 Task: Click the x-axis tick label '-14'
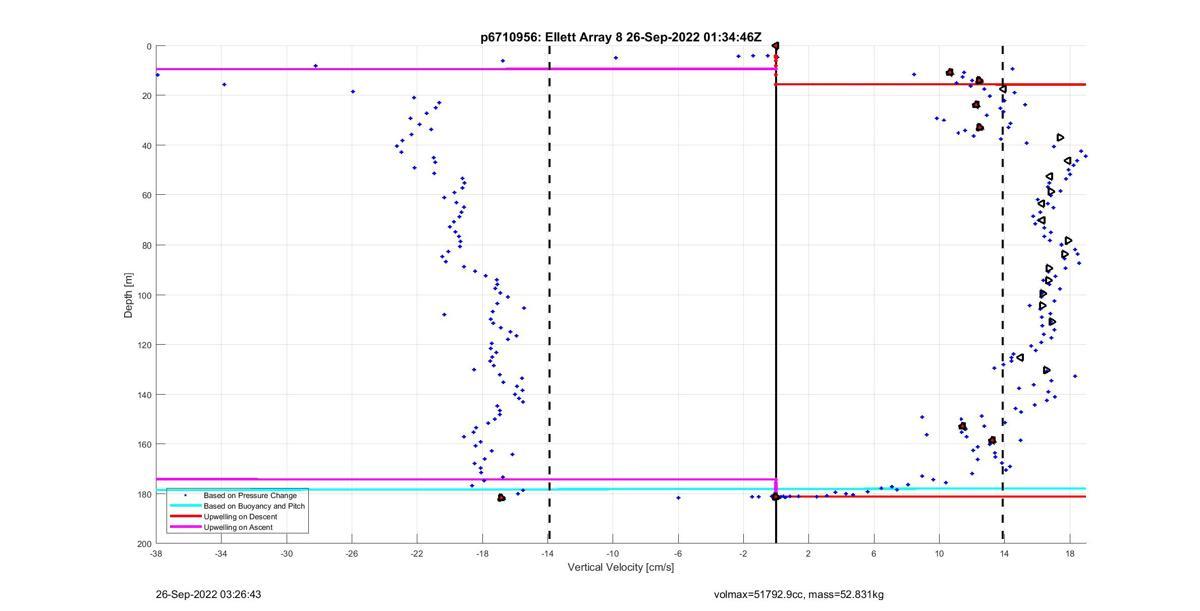(x=547, y=553)
